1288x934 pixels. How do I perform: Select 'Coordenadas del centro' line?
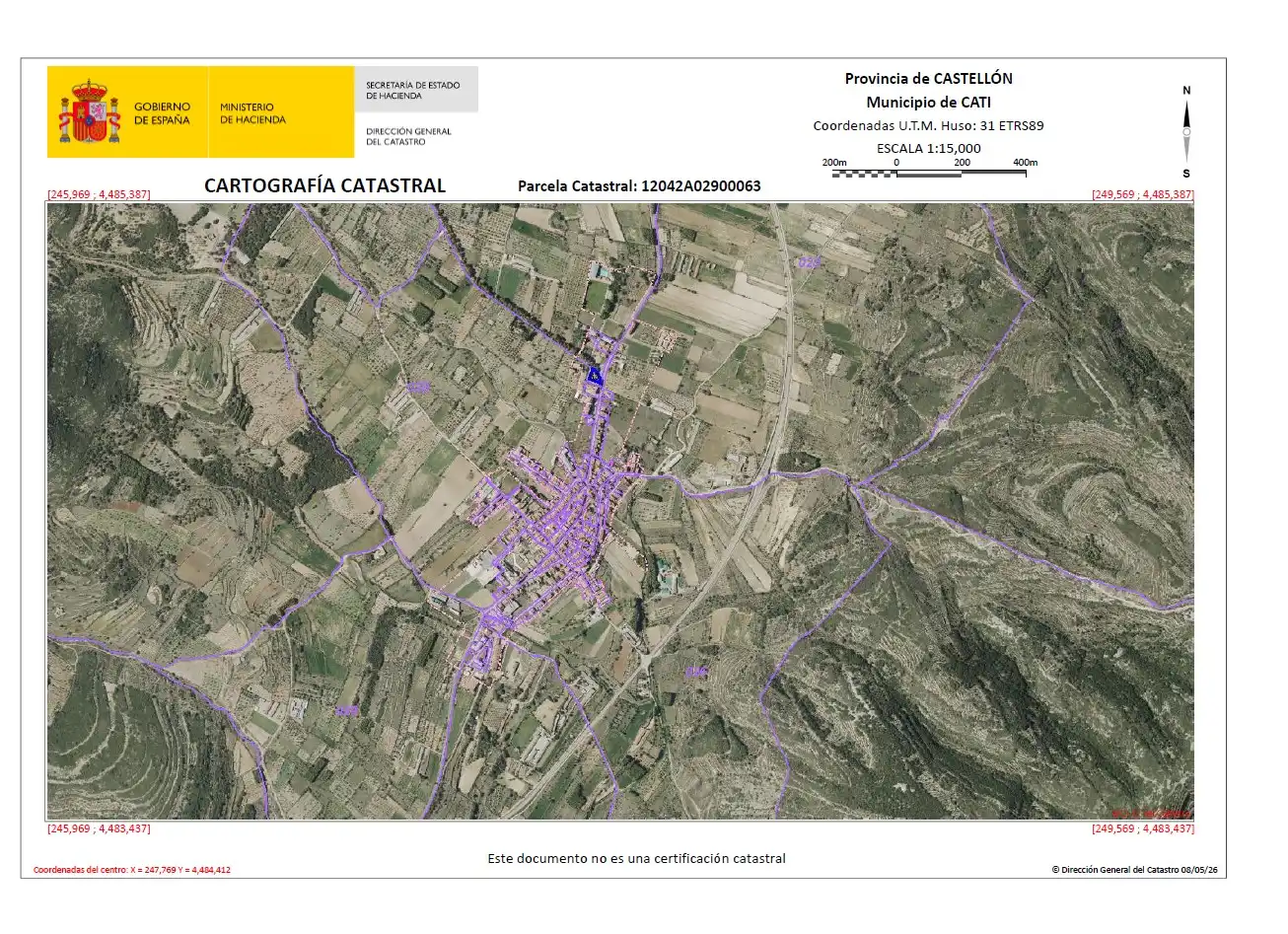(132, 870)
